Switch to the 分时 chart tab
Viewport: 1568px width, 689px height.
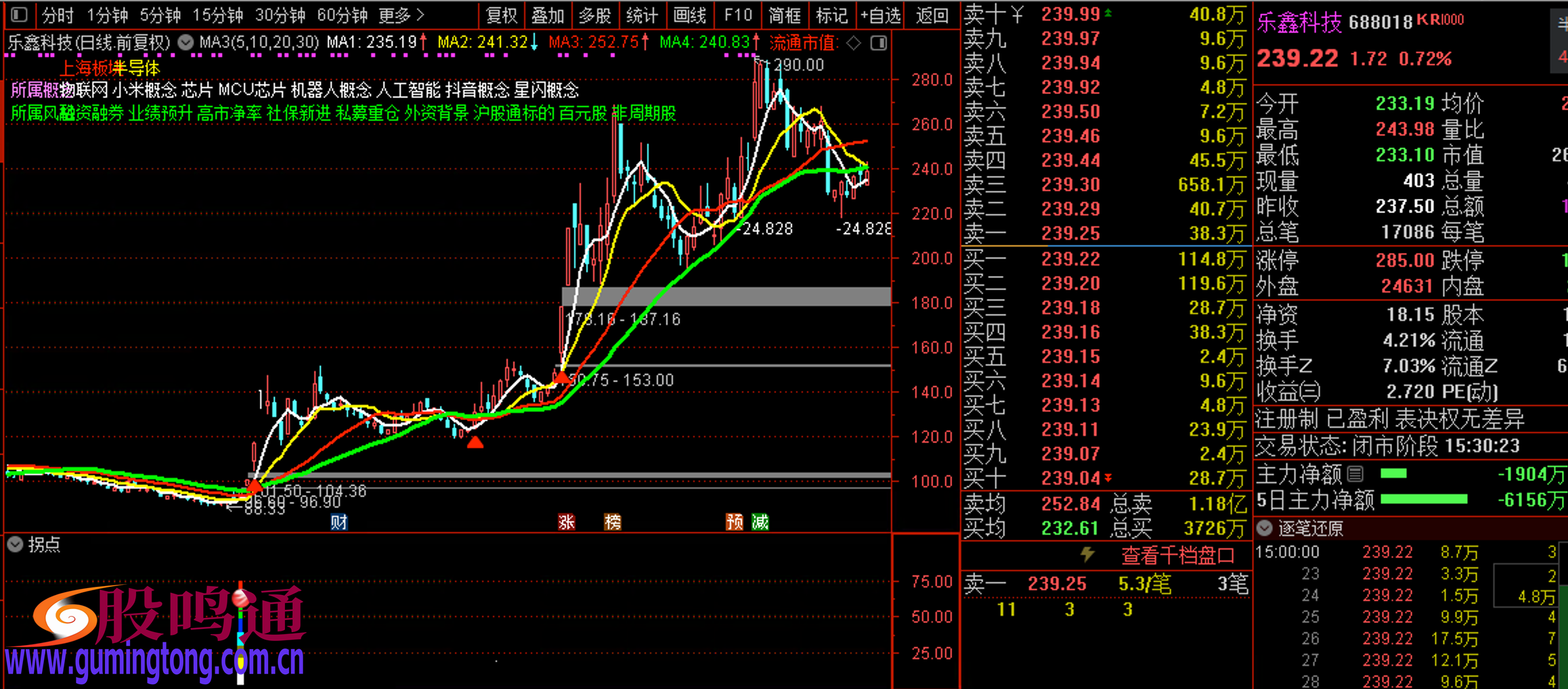58,15
